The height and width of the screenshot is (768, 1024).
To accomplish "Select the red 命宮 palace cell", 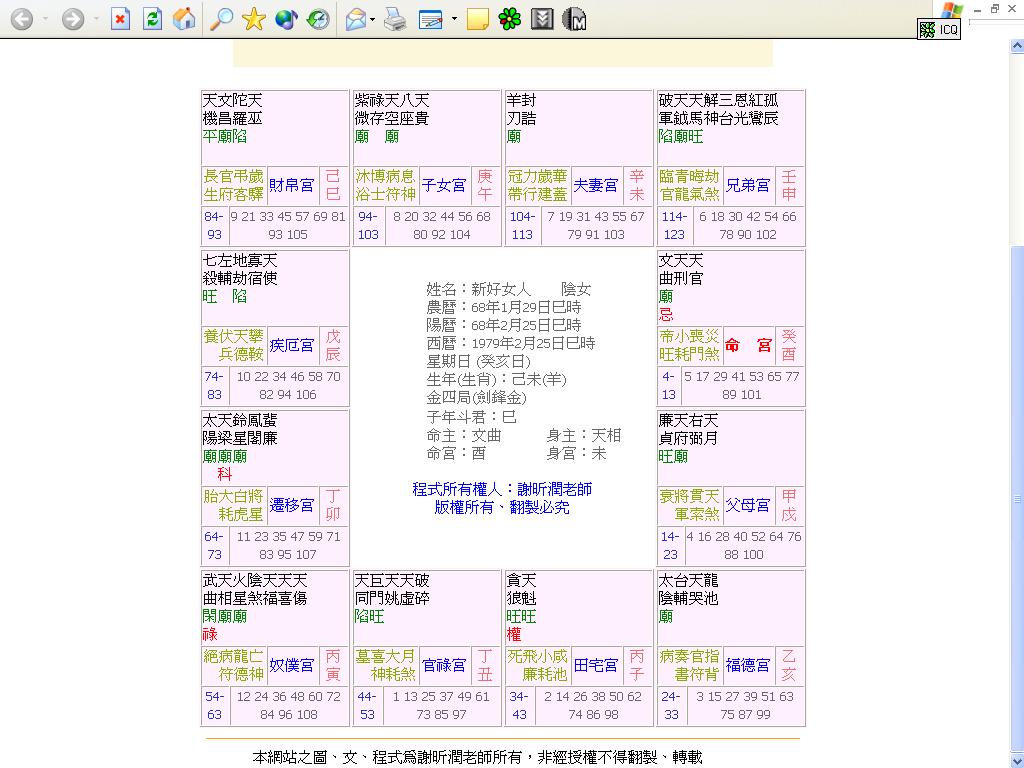I will [x=749, y=344].
